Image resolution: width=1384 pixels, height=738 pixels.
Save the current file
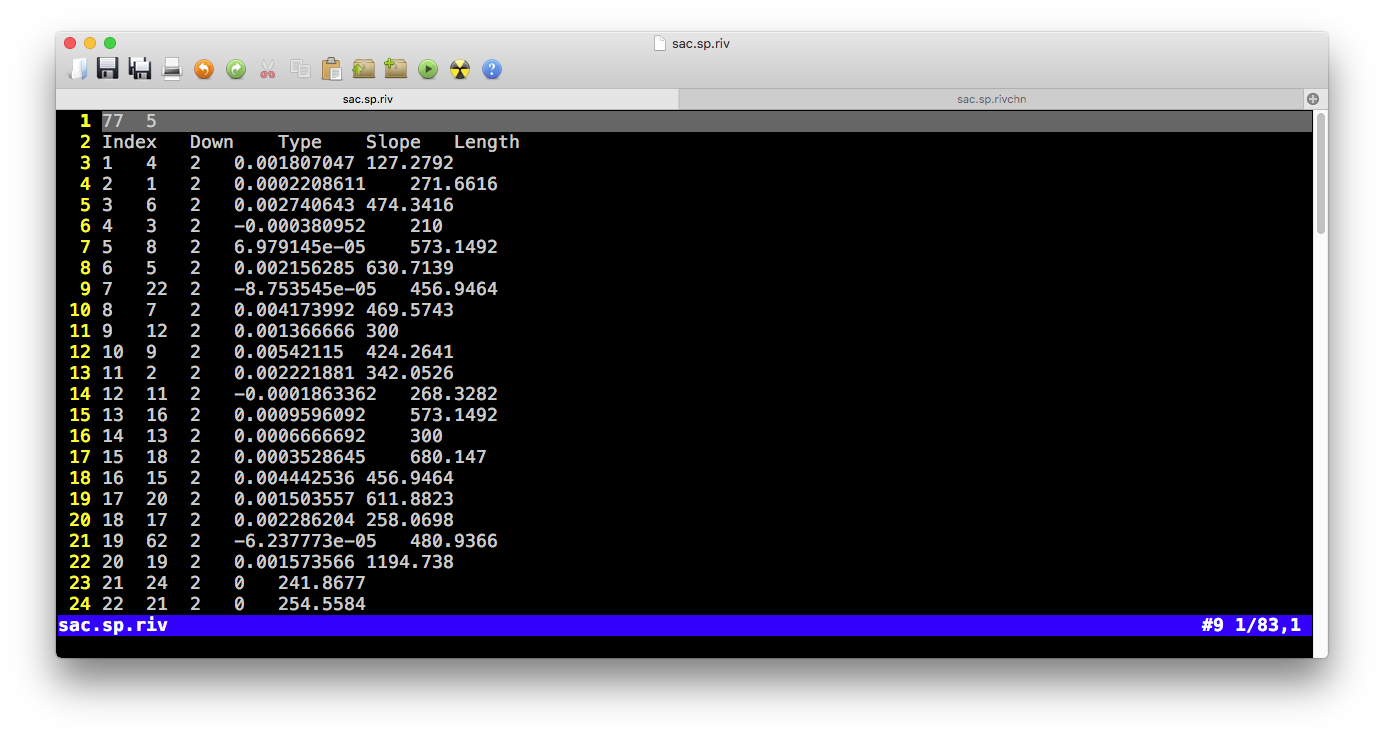[108, 69]
